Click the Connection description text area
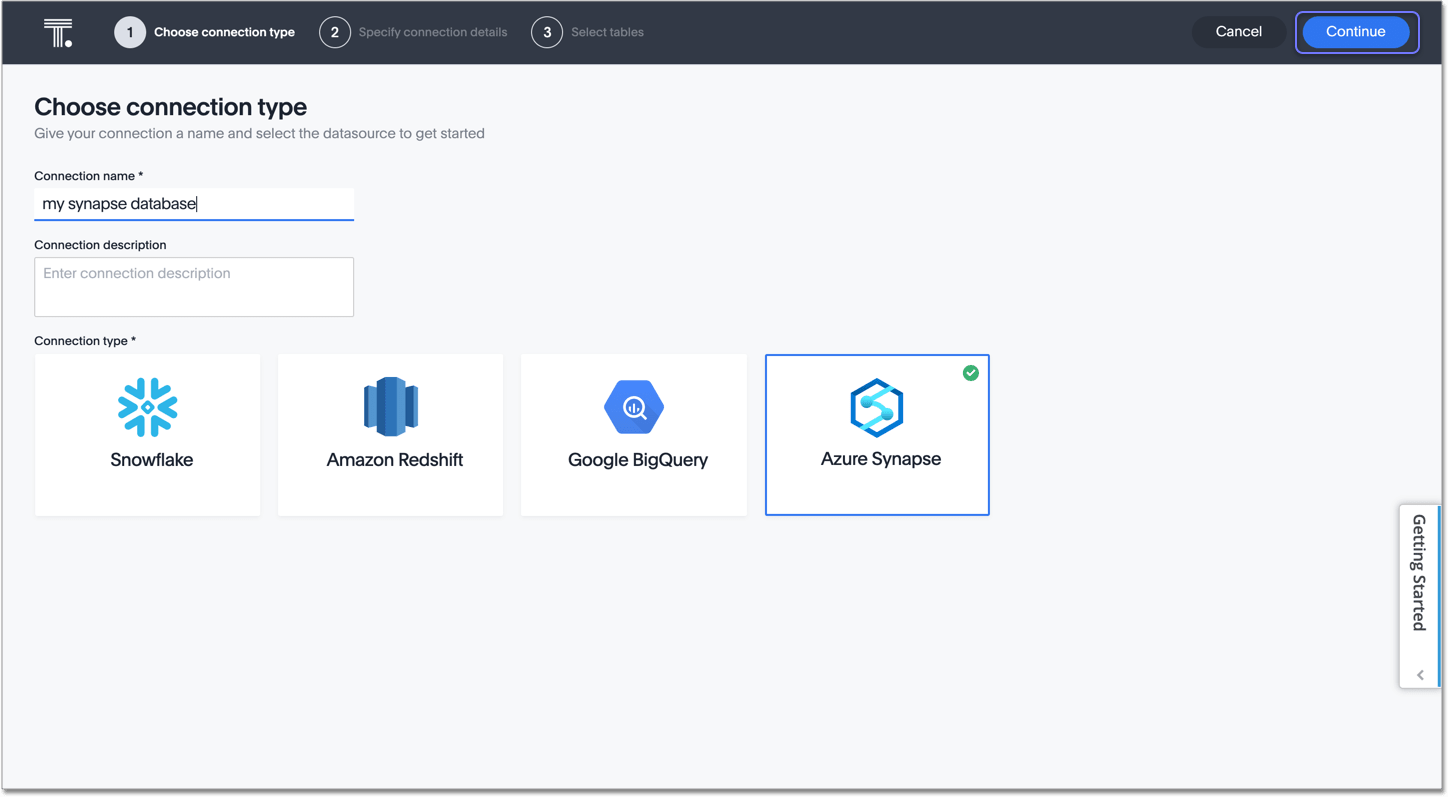The width and height of the screenshot is (1448, 797). pos(194,287)
